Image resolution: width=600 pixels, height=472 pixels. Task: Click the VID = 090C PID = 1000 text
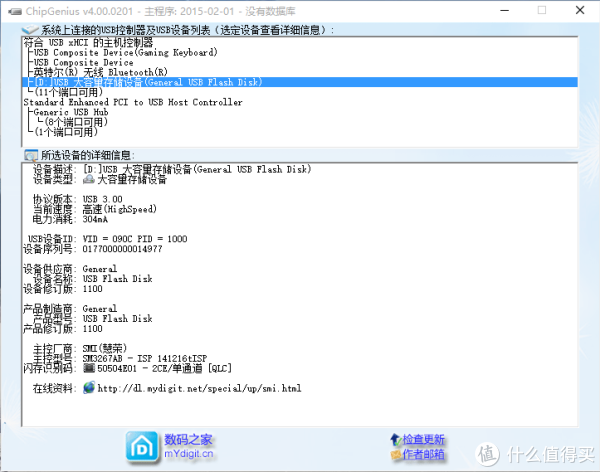[x=135, y=239]
